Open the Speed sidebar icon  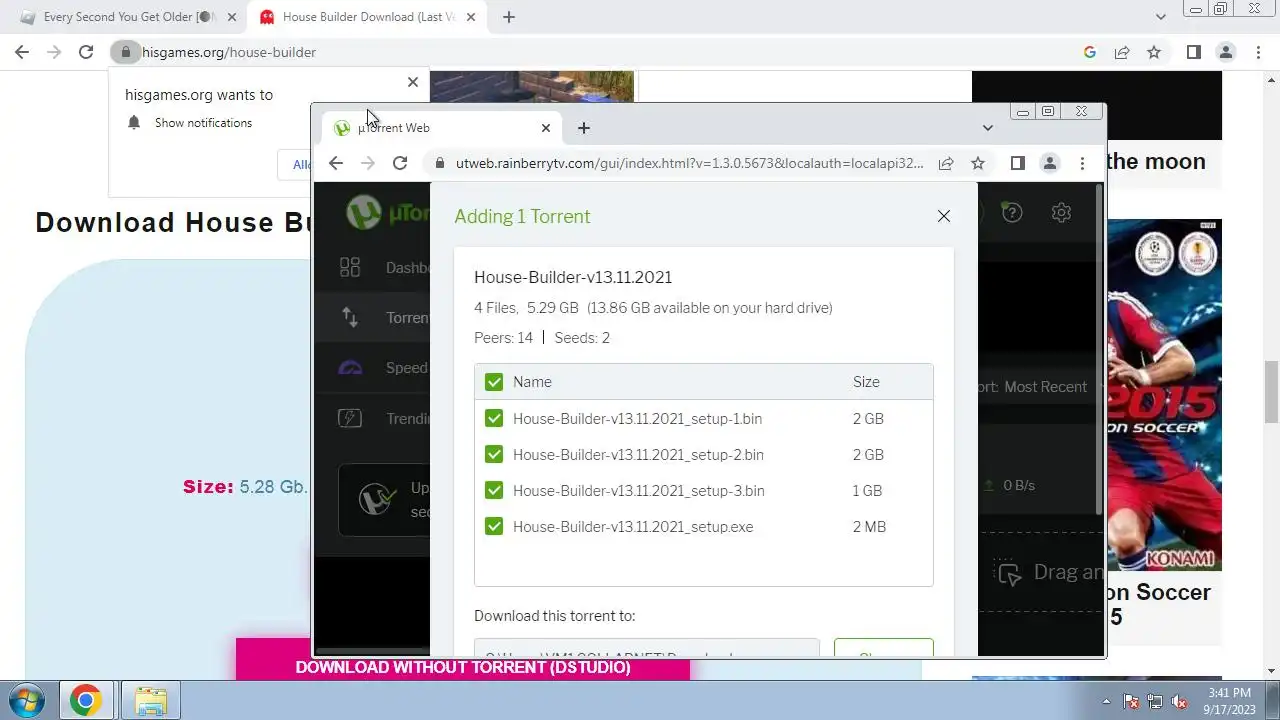click(350, 367)
